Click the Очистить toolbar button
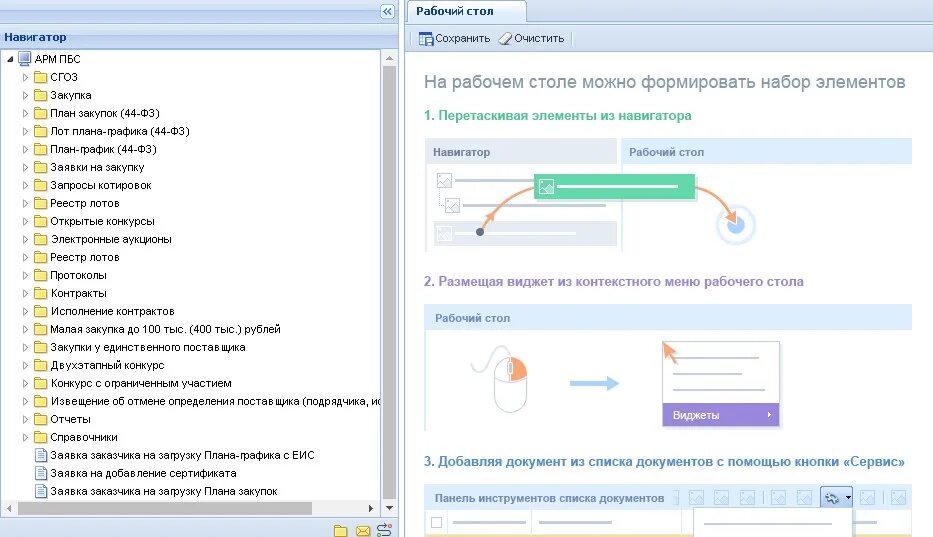The height and width of the screenshot is (537, 933). pyautogui.click(x=531, y=39)
